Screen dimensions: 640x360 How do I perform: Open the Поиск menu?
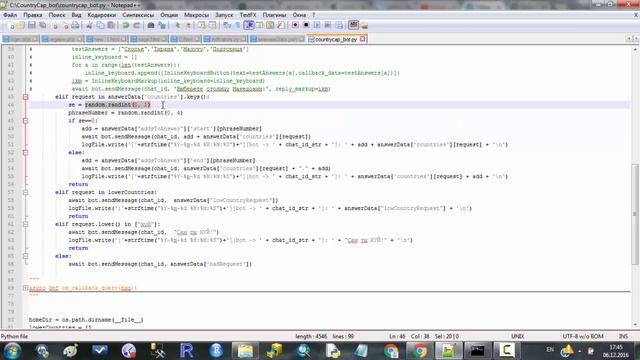(x=57, y=15)
